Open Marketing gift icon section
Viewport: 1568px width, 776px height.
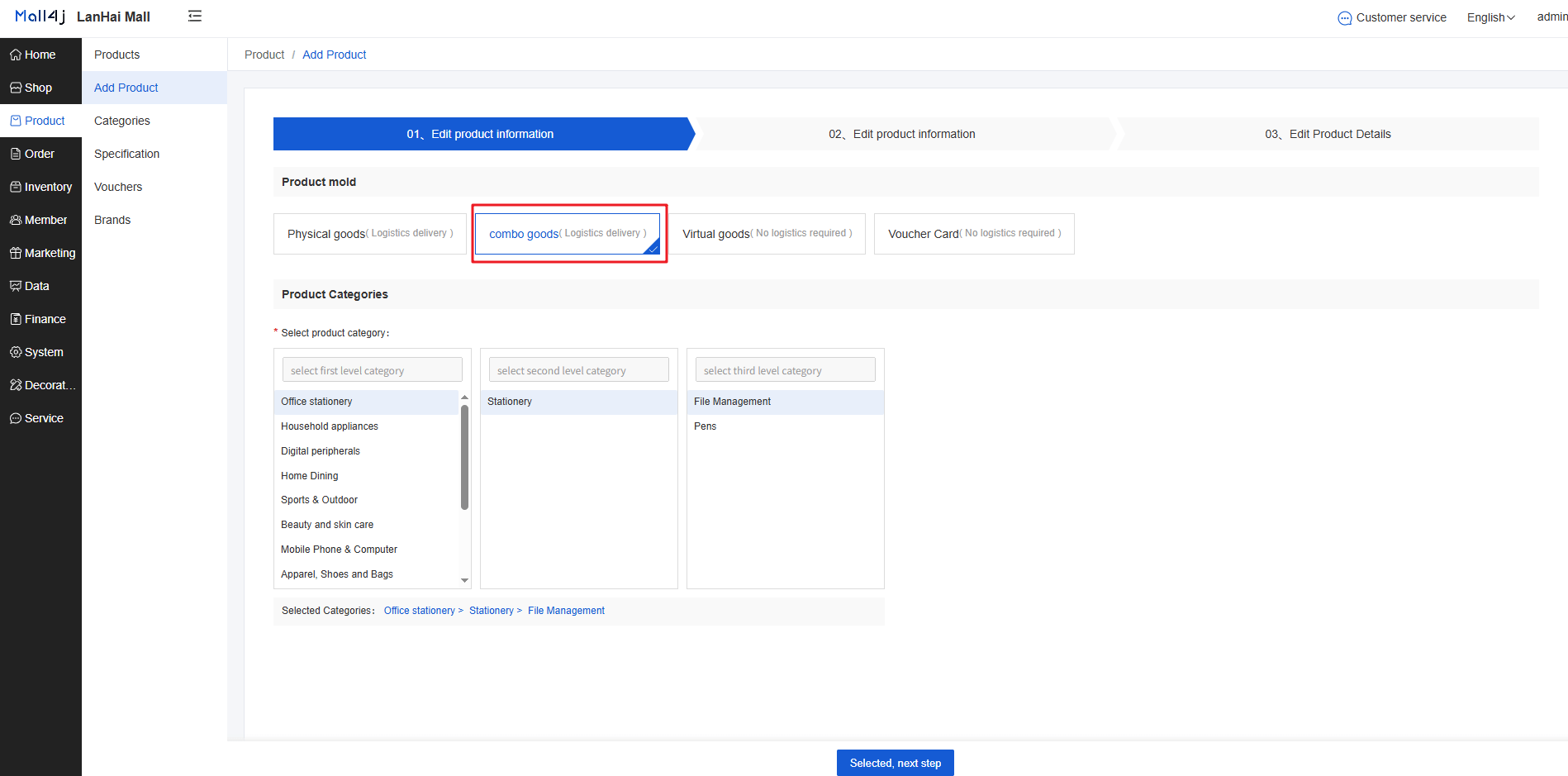16,253
